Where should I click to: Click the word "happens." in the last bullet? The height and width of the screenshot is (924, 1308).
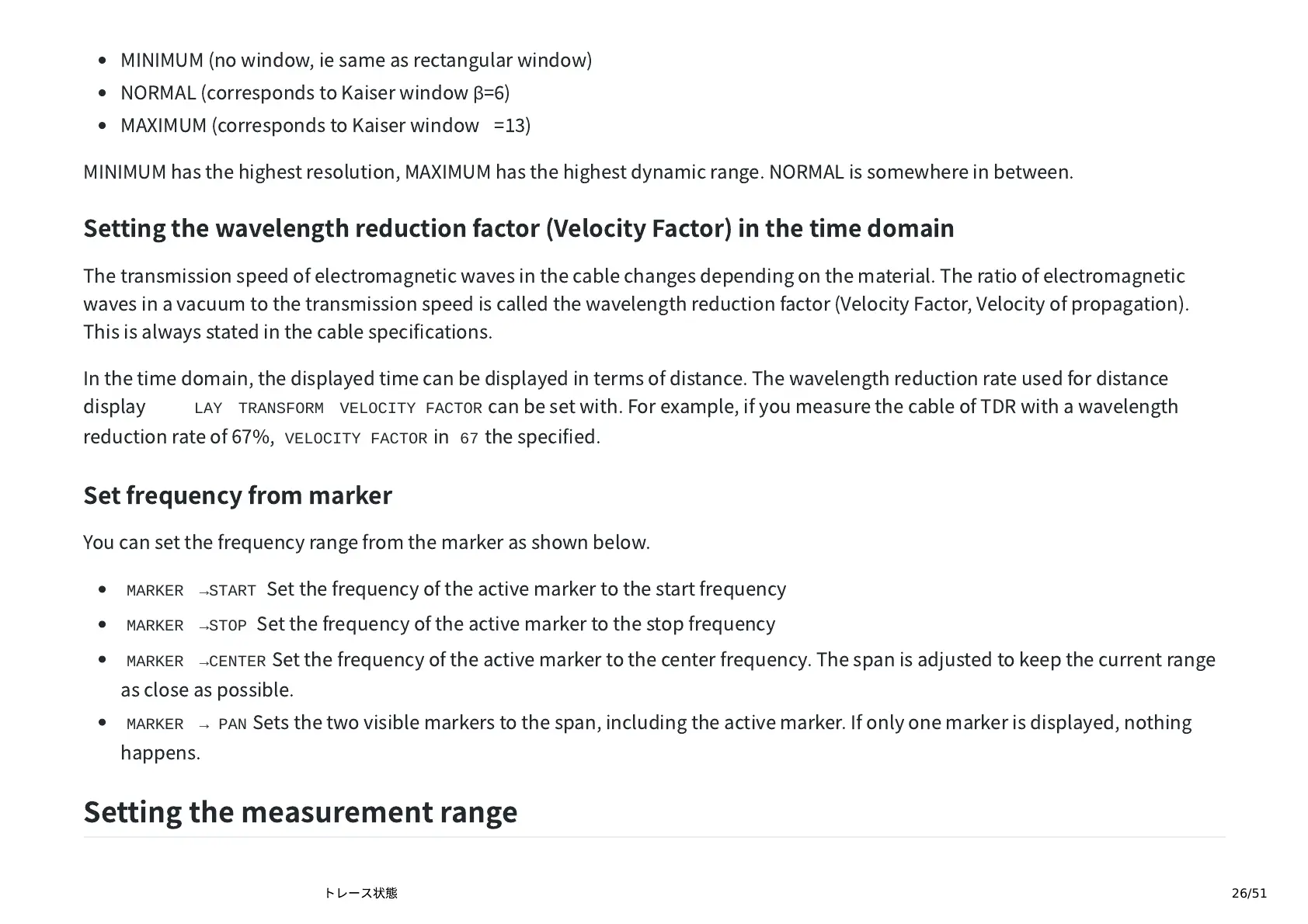(x=160, y=753)
